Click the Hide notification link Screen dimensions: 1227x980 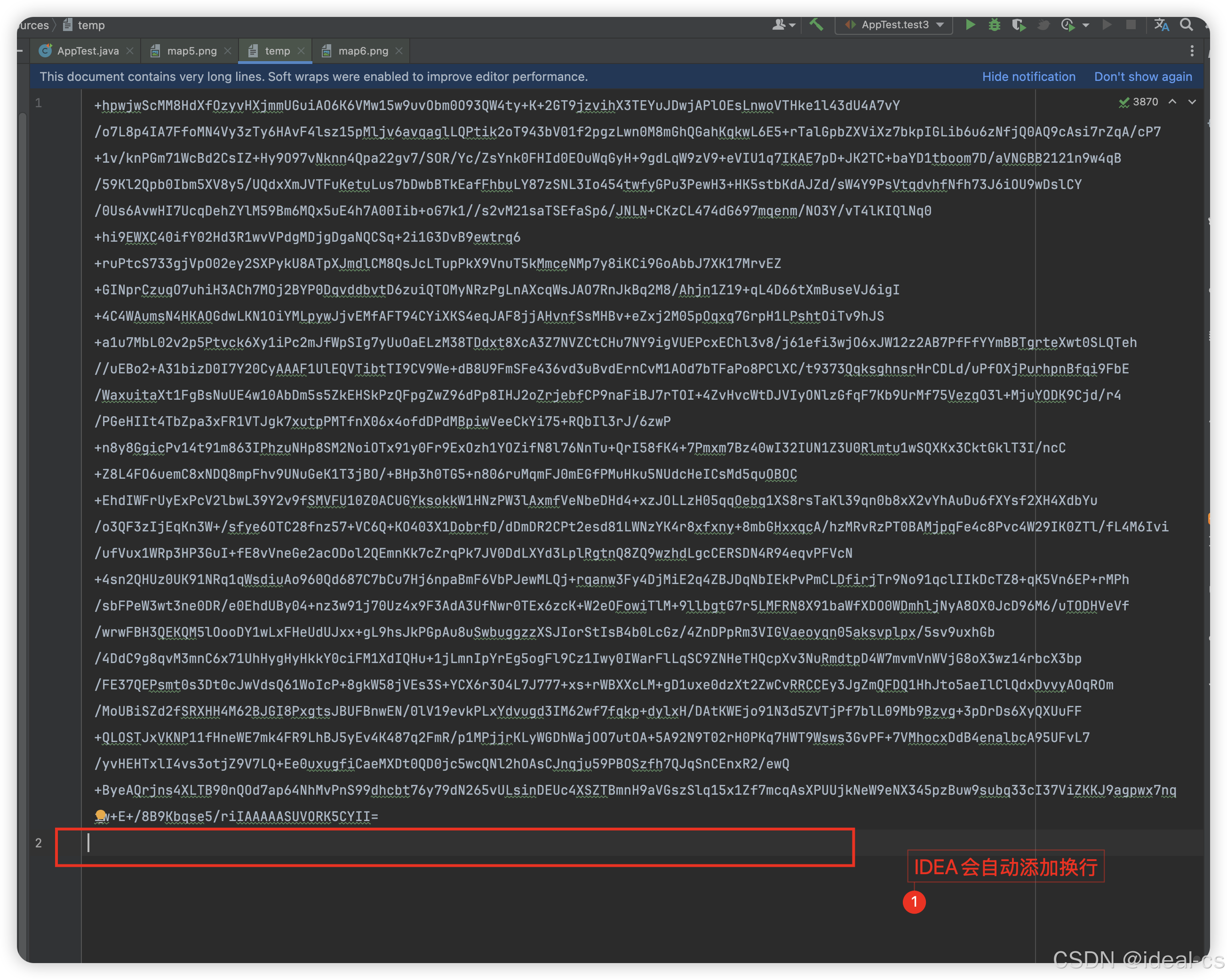pos(1028,77)
